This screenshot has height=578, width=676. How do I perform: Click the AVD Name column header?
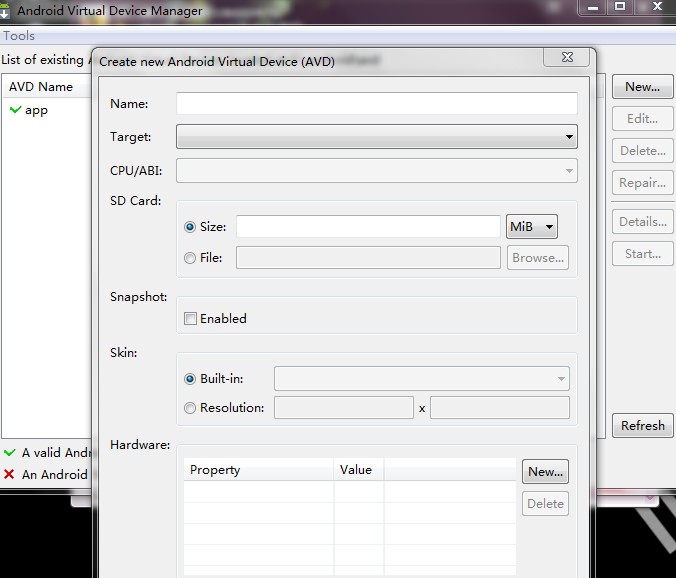pos(47,87)
